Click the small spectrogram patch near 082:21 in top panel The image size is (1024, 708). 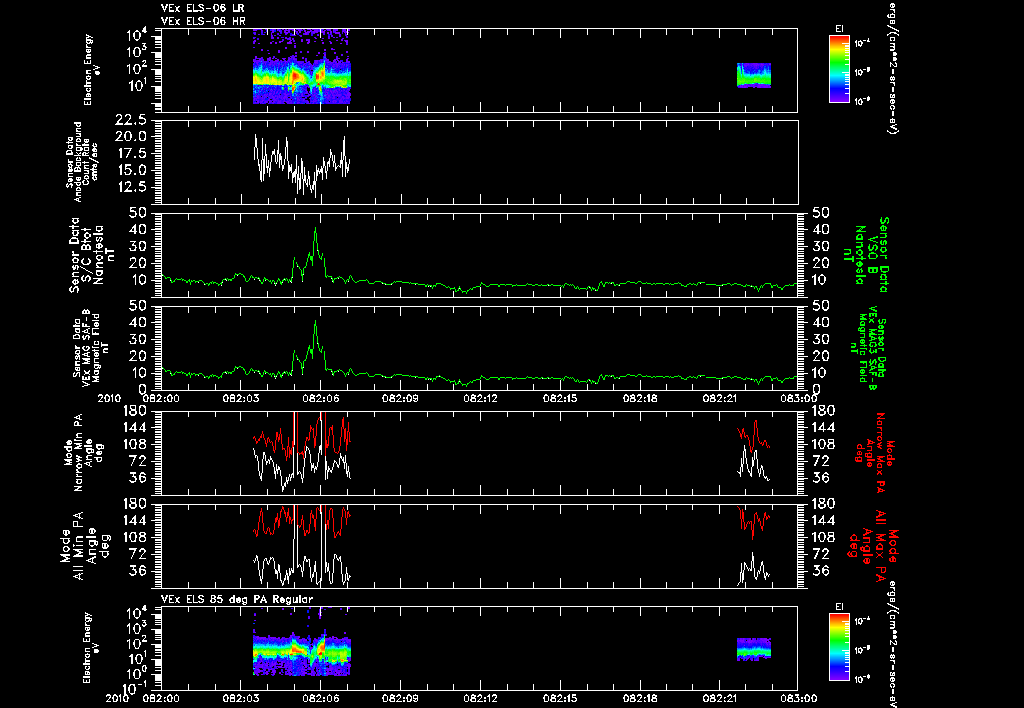coord(754,75)
